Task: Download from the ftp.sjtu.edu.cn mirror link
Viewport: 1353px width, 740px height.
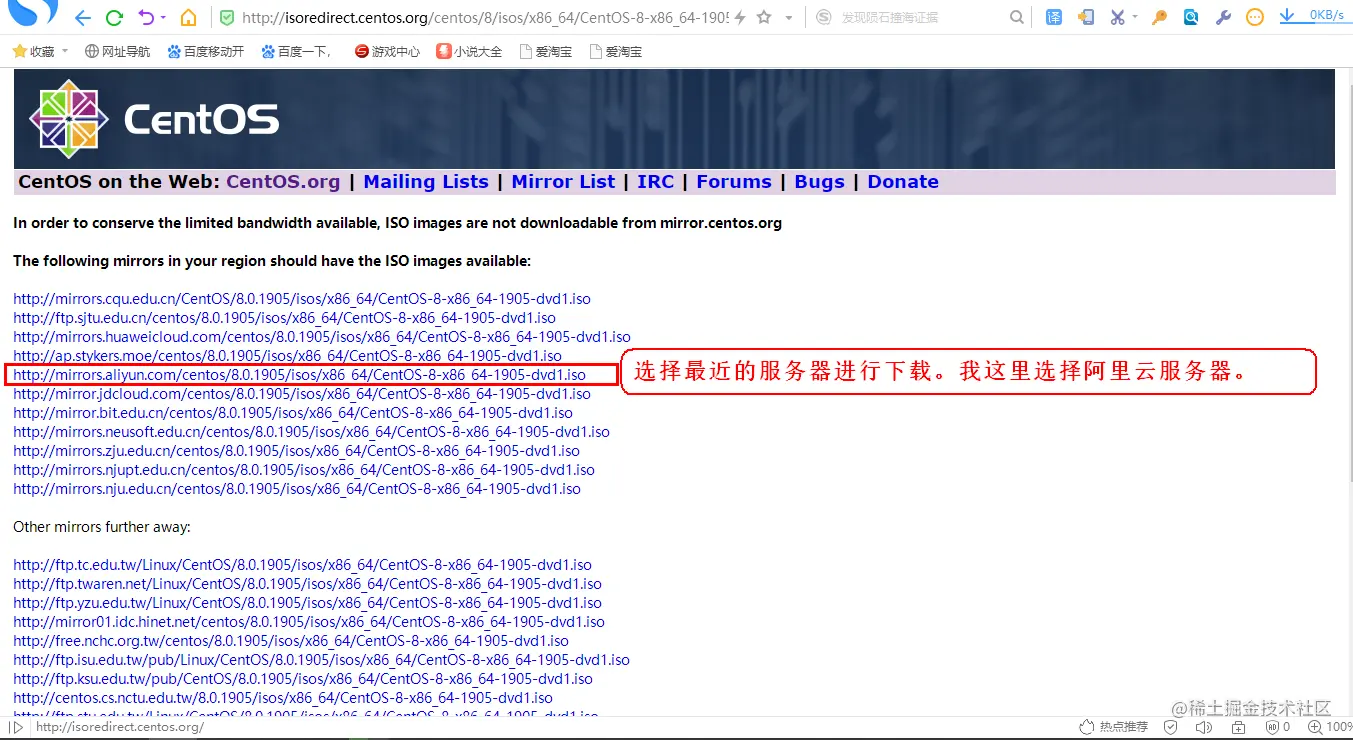Action: 284,318
